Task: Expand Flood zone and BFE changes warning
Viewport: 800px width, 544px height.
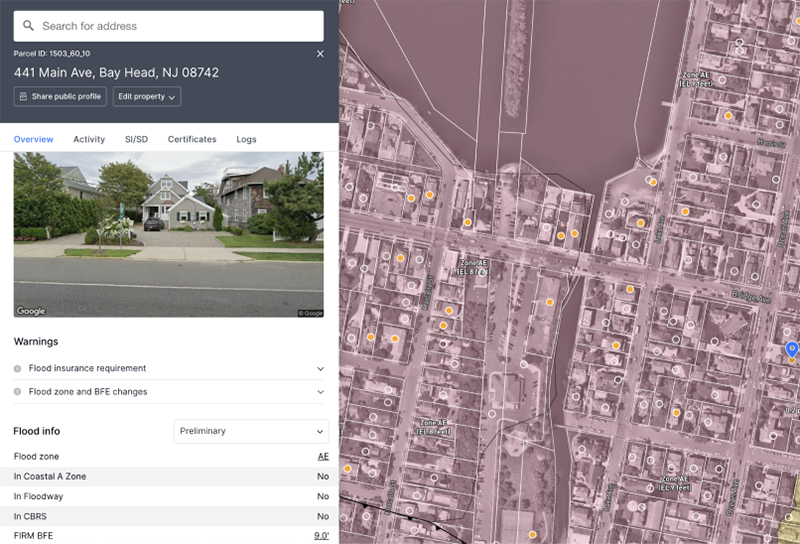Action: pyautogui.click(x=320, y=392)
